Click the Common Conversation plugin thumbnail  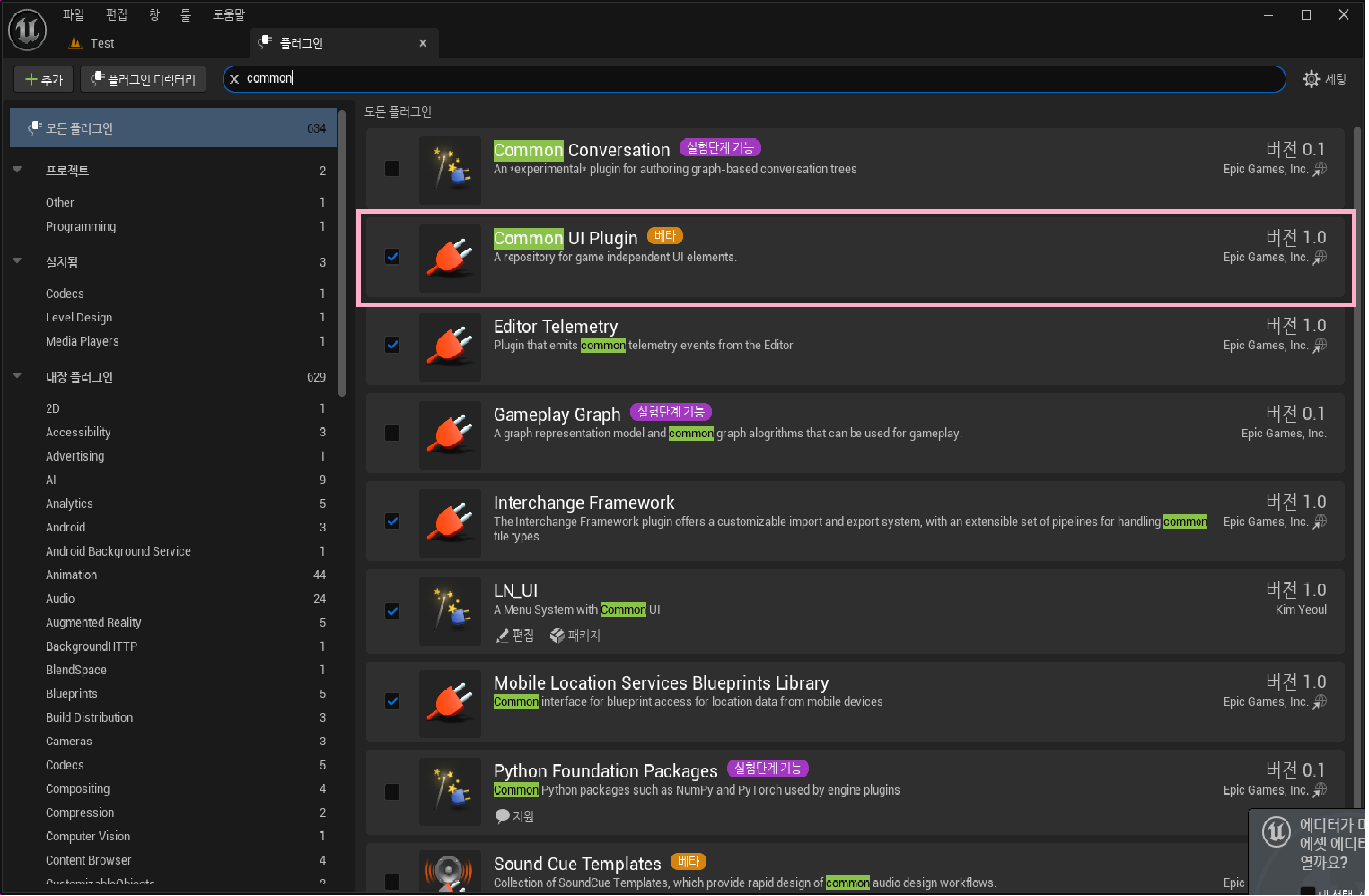point(450,169)
